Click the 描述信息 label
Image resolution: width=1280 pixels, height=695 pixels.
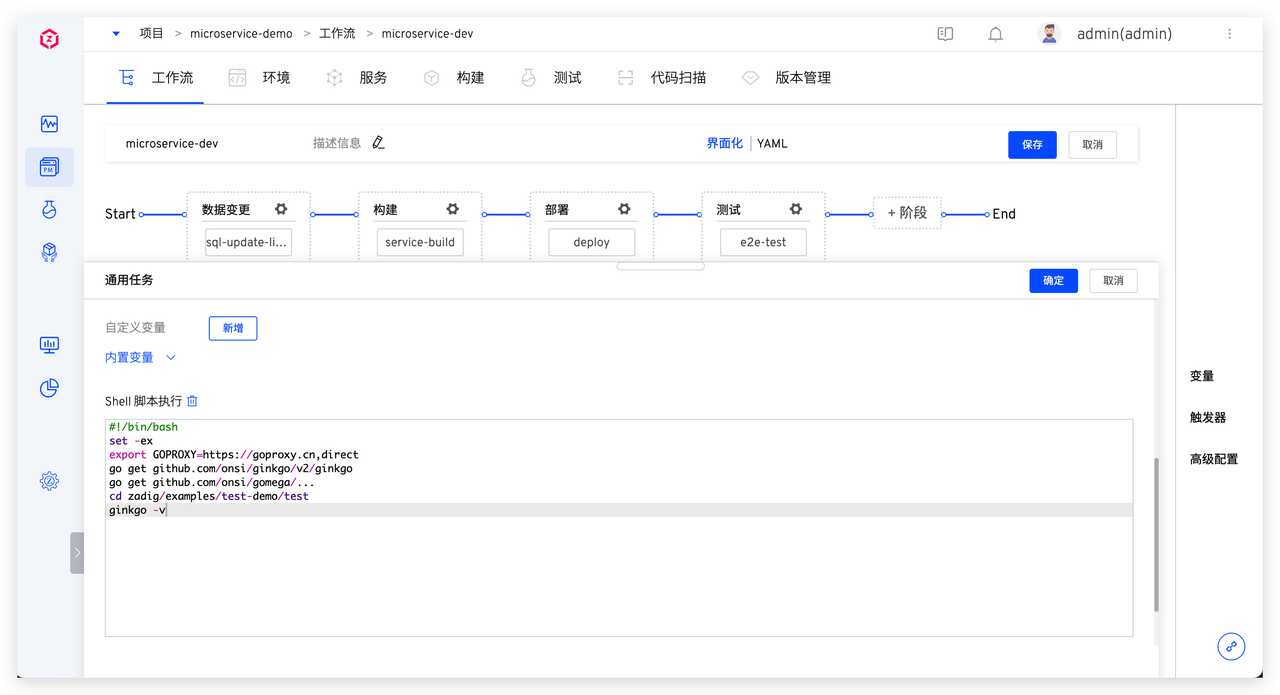coord(337,143)
